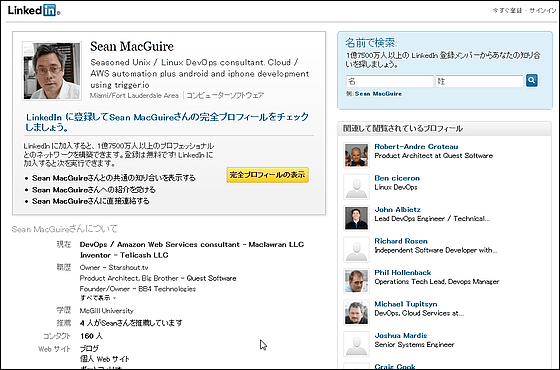Expand the すべて表示 past positions dropdown
The image size is (560, 370).
pyautogui.click(x=98, y=298)
